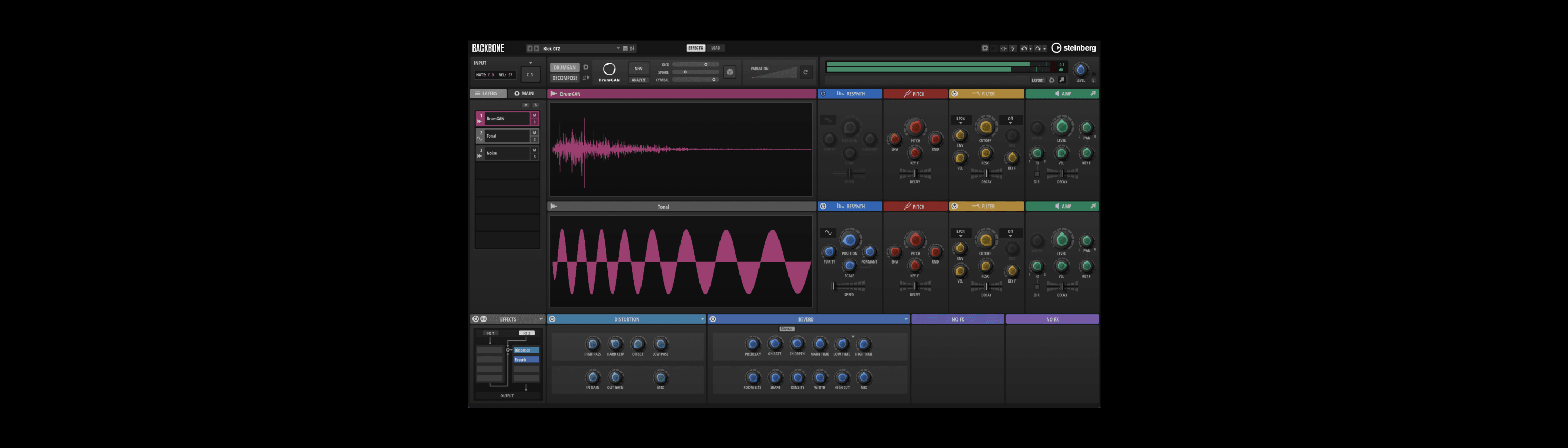
Task: Click the NEW button
Action: coord(639,69)
